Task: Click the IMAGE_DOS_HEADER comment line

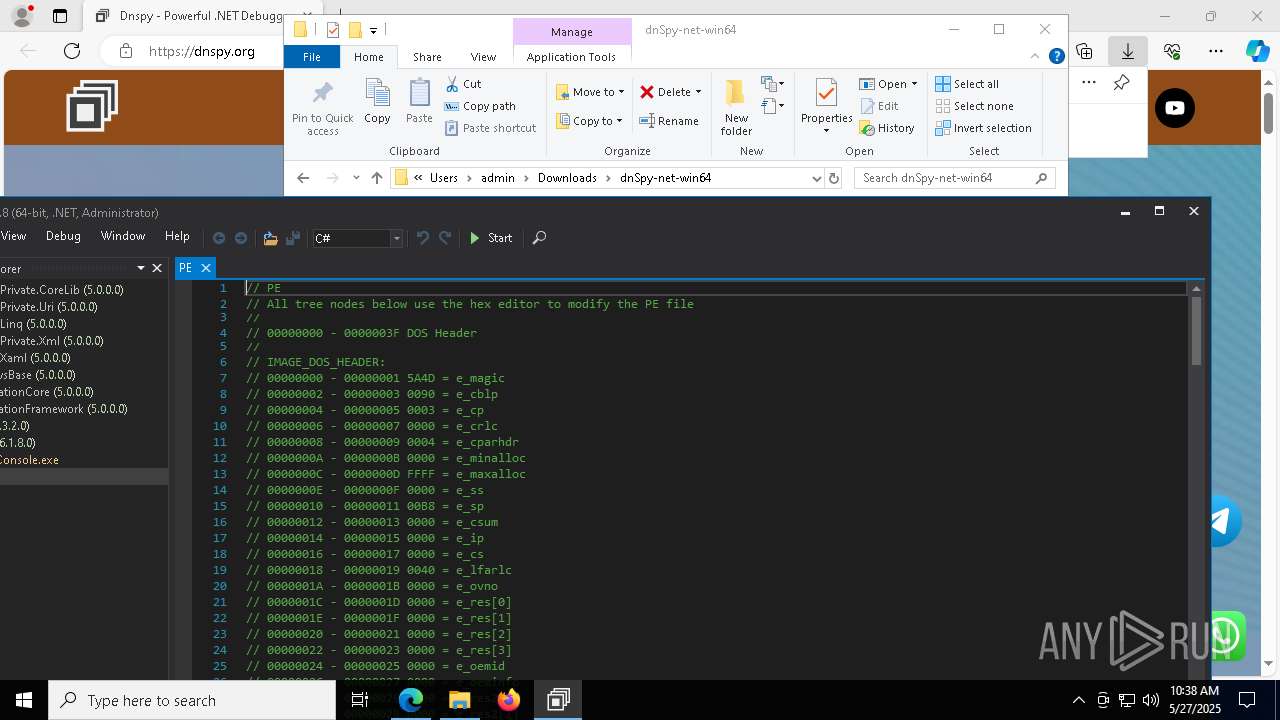Action: (315, 362)
